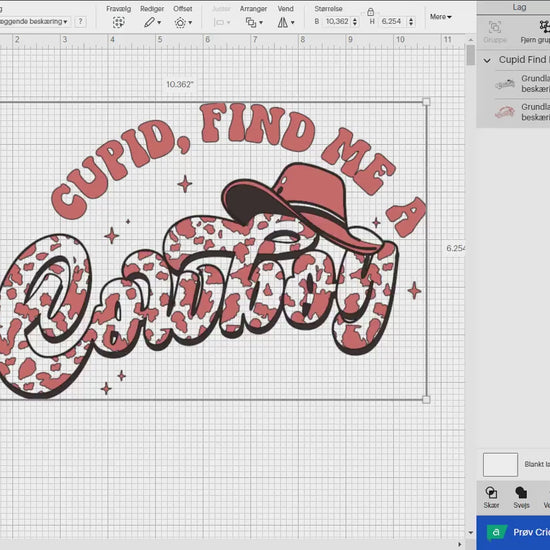Screen dimensions: 550x550
Task: Click the Fravælg label
Action: coord(119,9)
